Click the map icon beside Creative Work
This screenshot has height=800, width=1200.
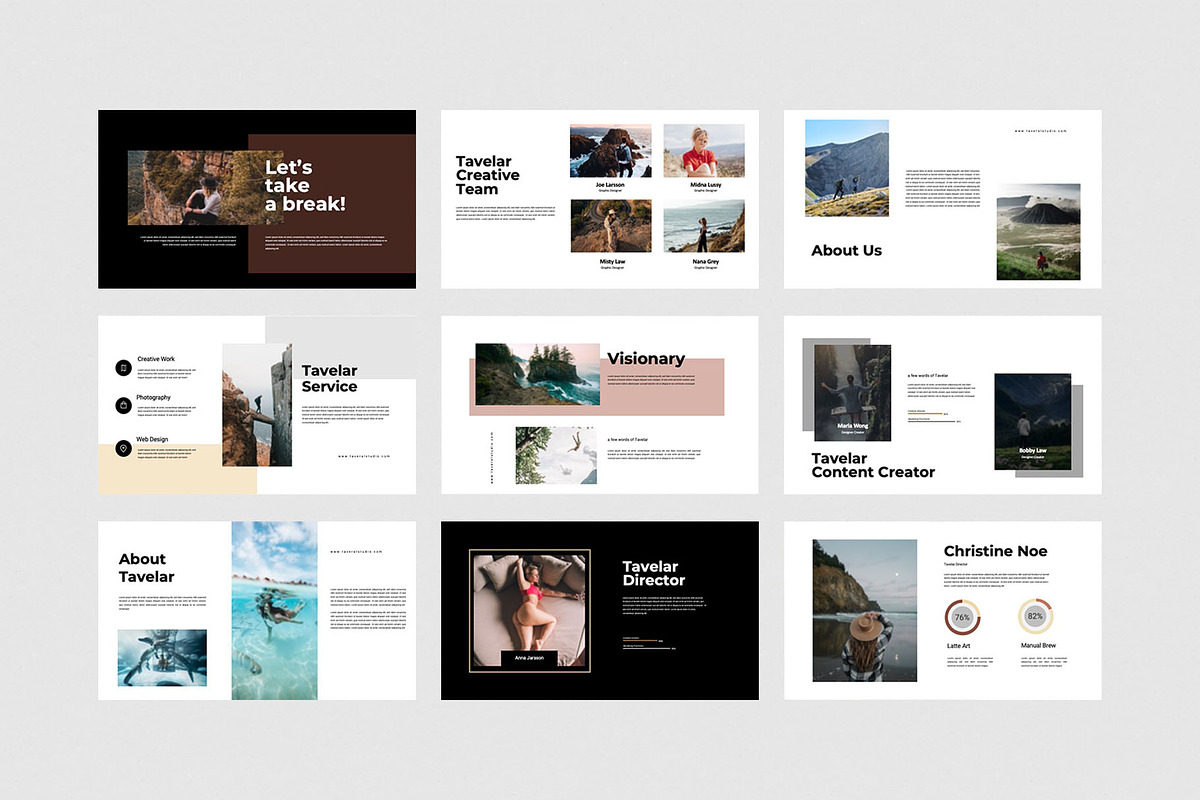123,368
